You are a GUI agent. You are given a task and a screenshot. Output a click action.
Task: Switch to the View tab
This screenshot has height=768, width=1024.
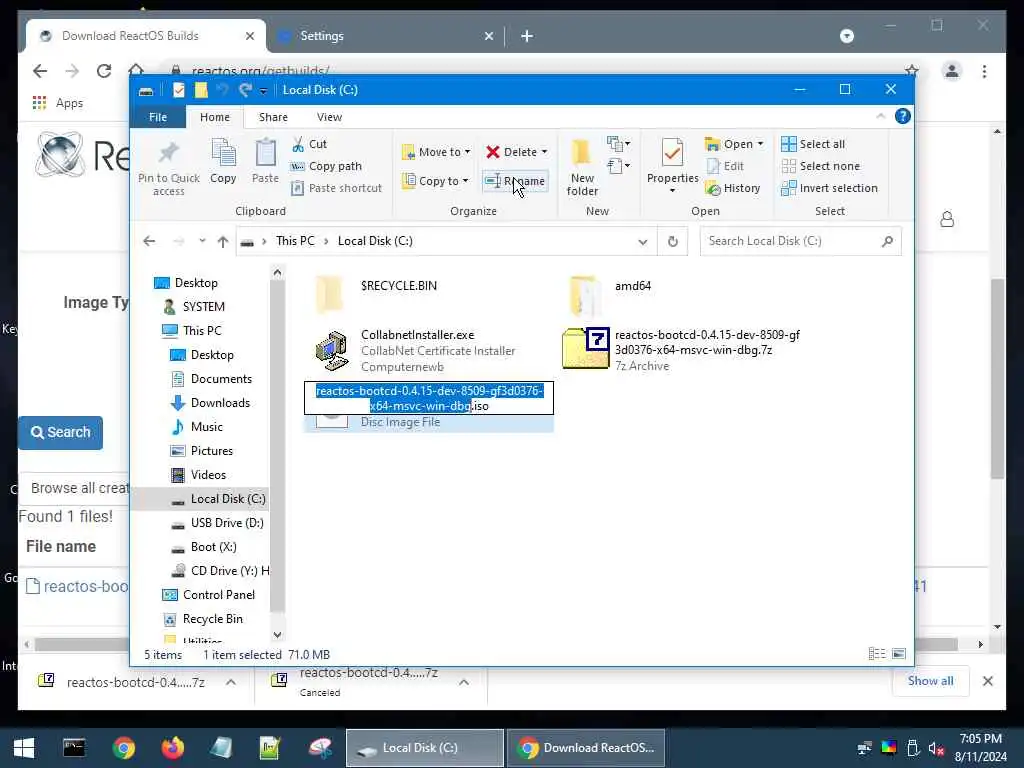[x=329, y=117]
